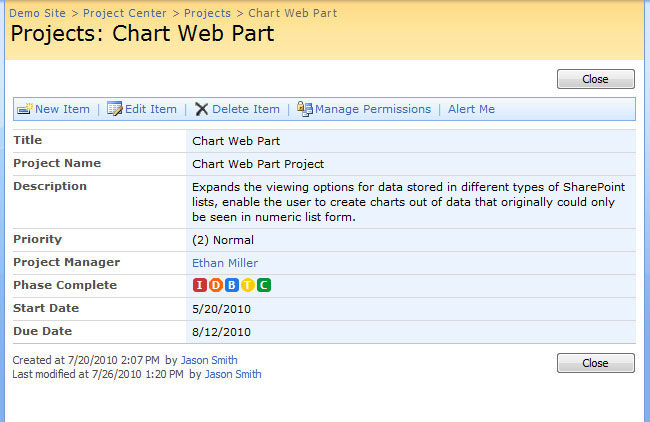Open Ethan Miller's profile link
650x422 pixels.
[225, 263]
